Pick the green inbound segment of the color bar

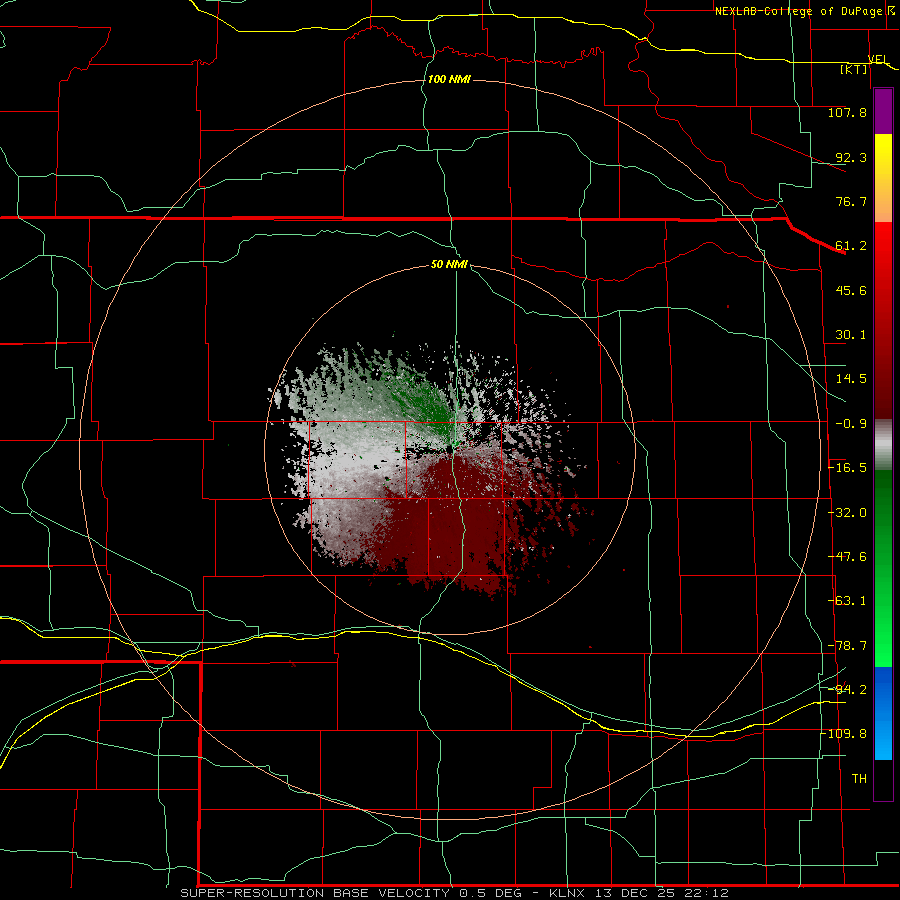point(883,568)
